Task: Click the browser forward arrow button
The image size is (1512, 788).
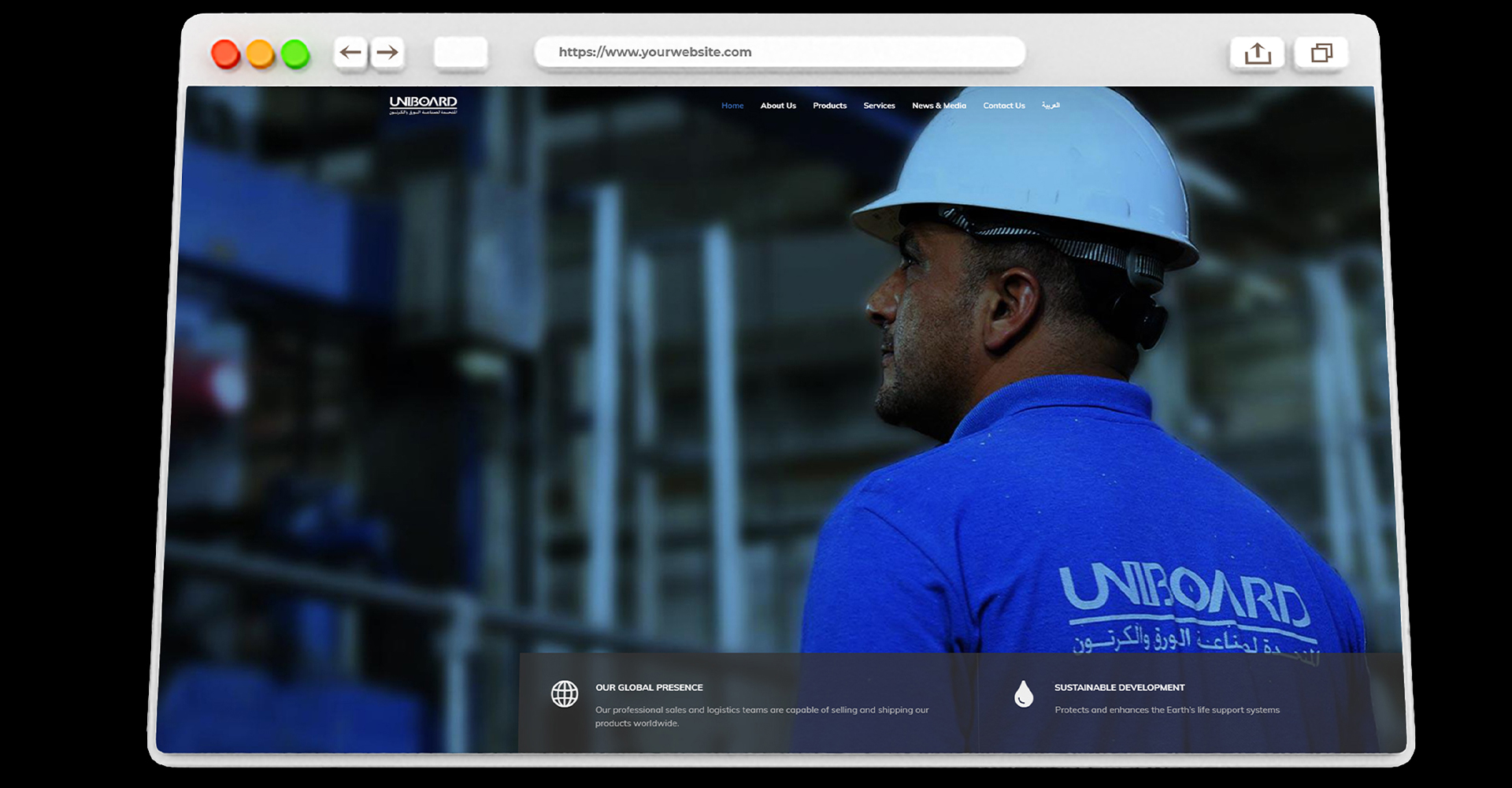Action: 387,53
